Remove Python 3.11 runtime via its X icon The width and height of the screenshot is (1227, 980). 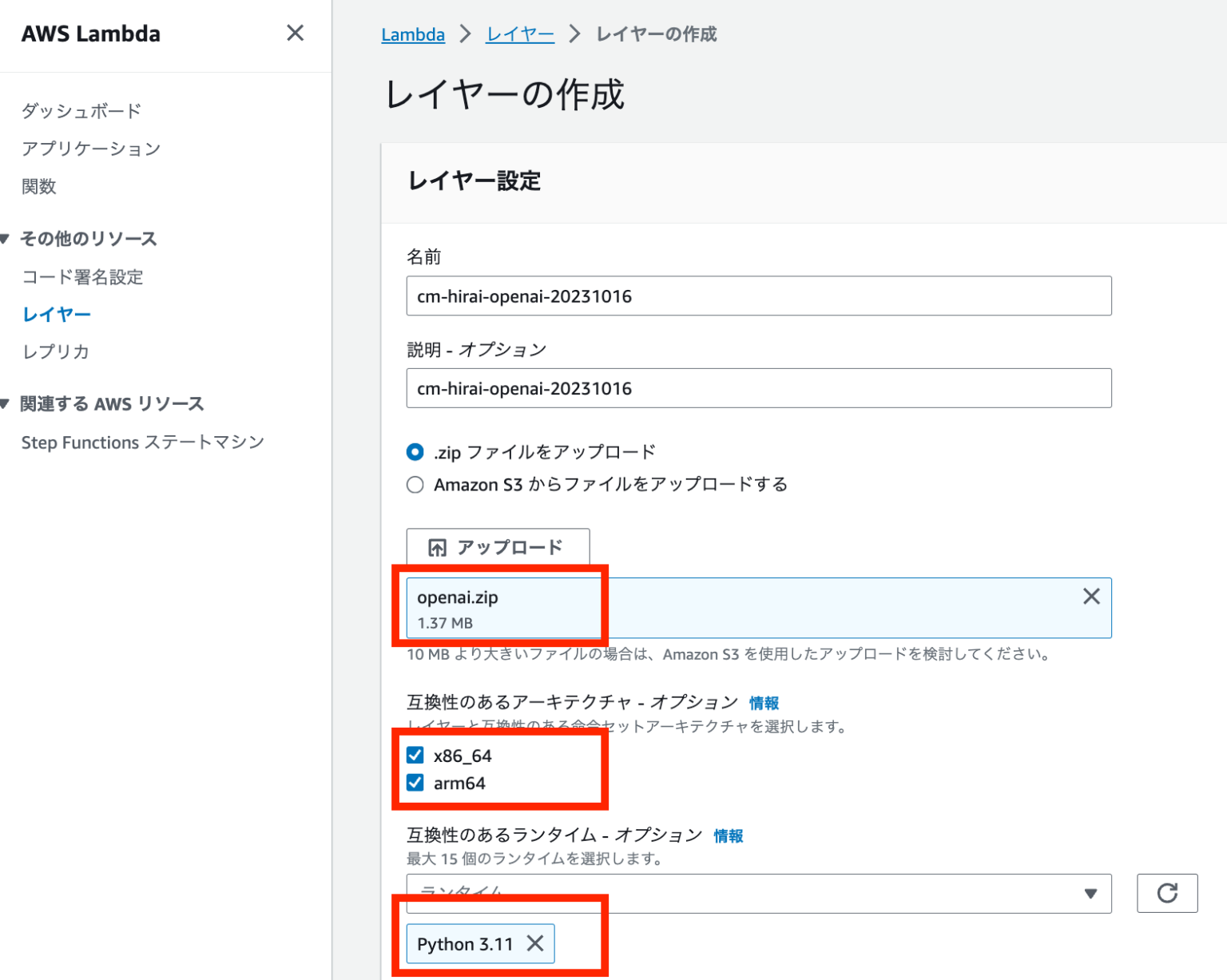coord(535,944)
